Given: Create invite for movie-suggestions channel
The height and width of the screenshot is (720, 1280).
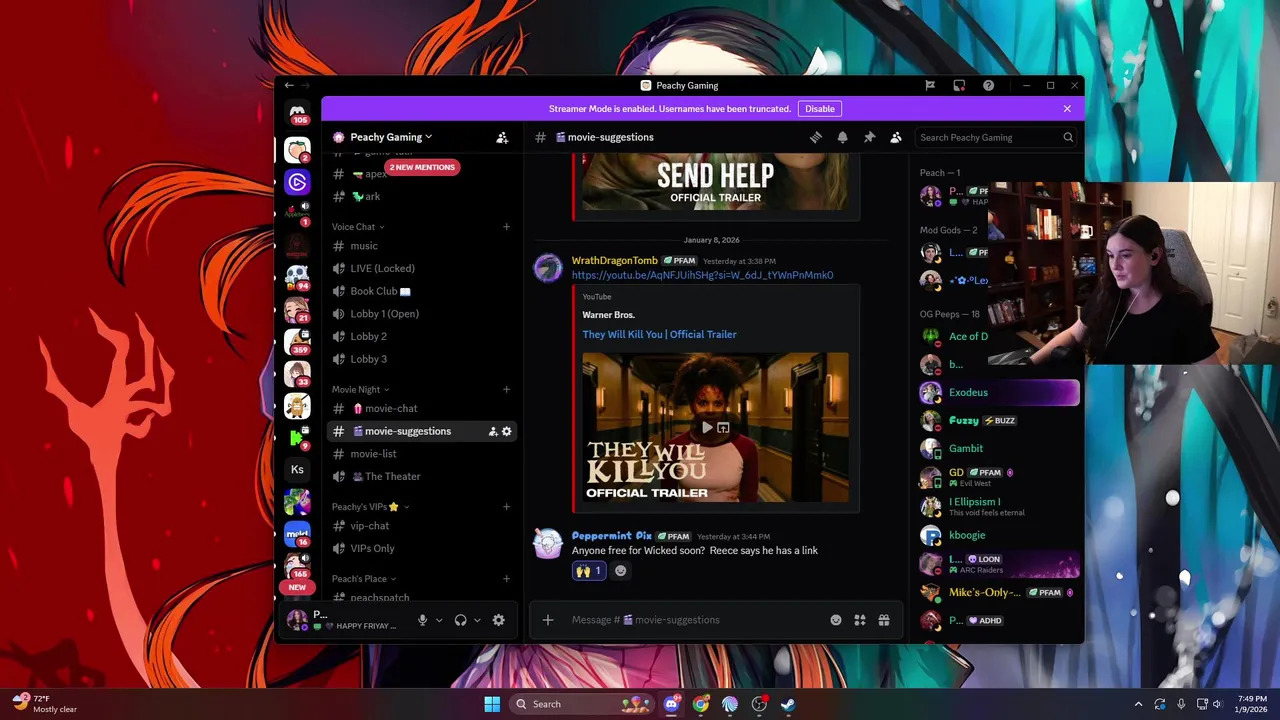Looking at the screenshot, I should click(x=492, y=431).
